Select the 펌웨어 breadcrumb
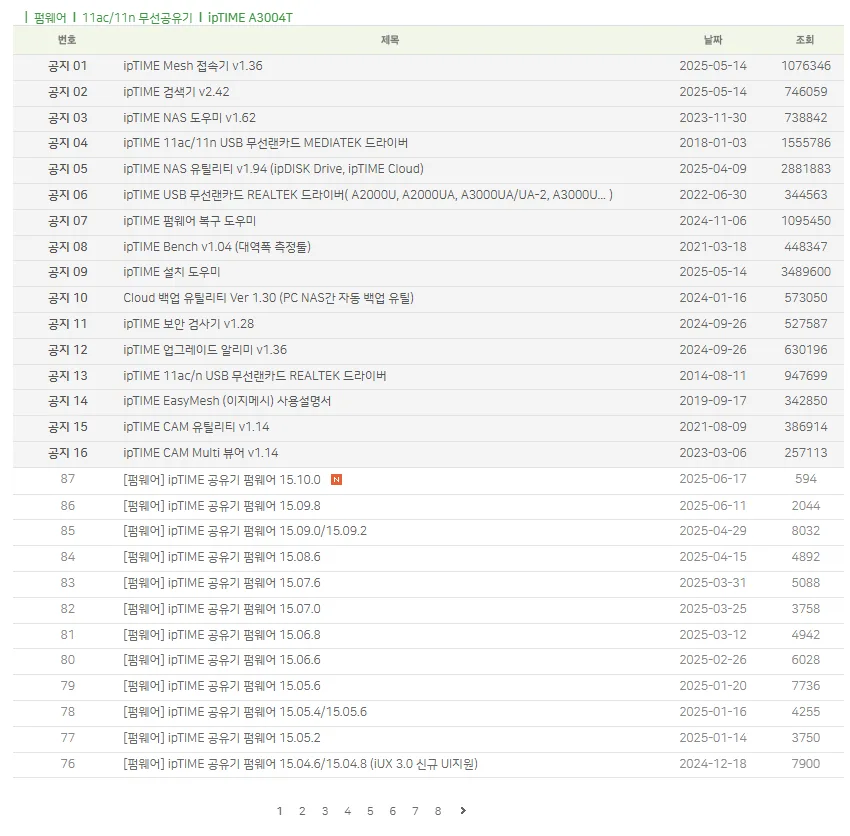Viewport: 850px width, 836px height. [50, 18]
